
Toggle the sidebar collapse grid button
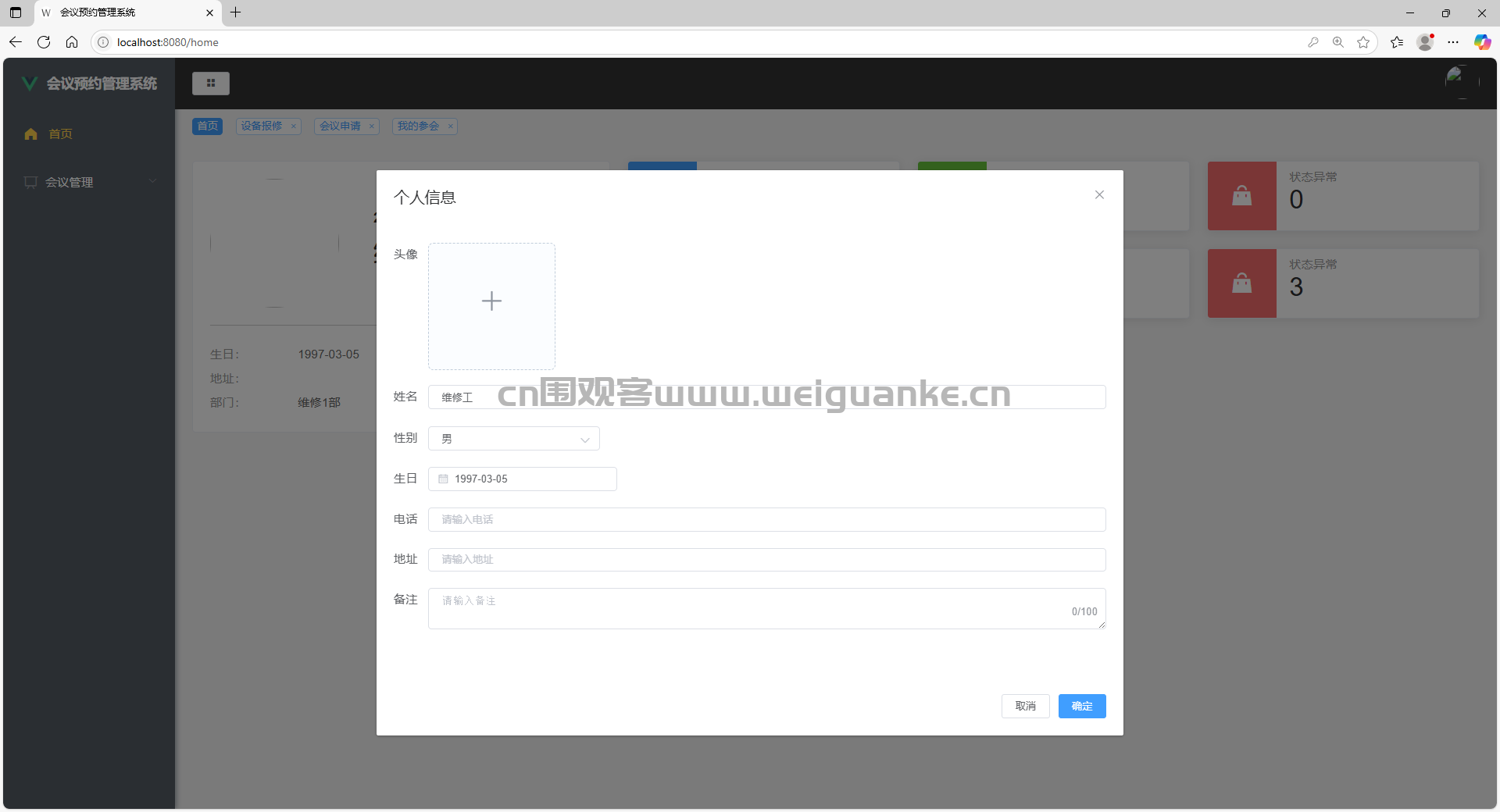pyautogui.click(x=211, y=83)
